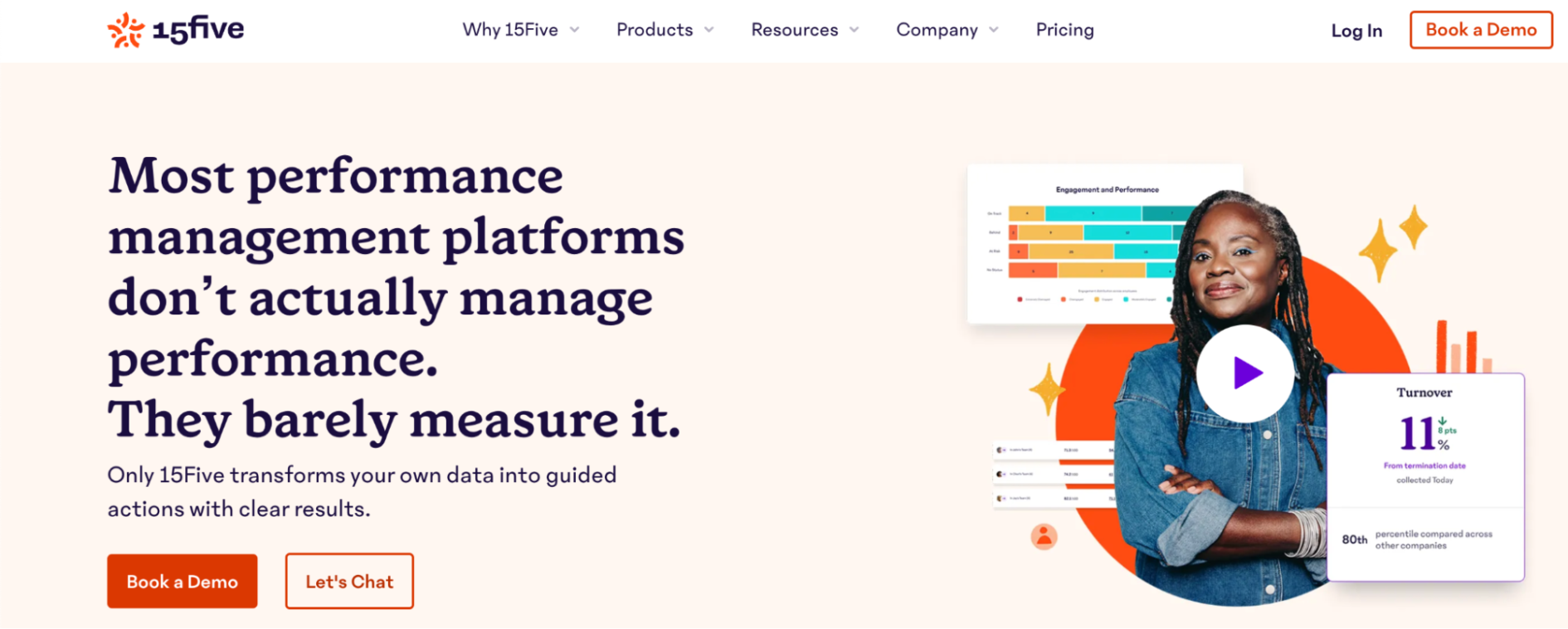This screenshot has height=629, width=1568.
Task: Click the solid orange Book a Demo button
Action: pyautogui.click(x=182, y=582)
